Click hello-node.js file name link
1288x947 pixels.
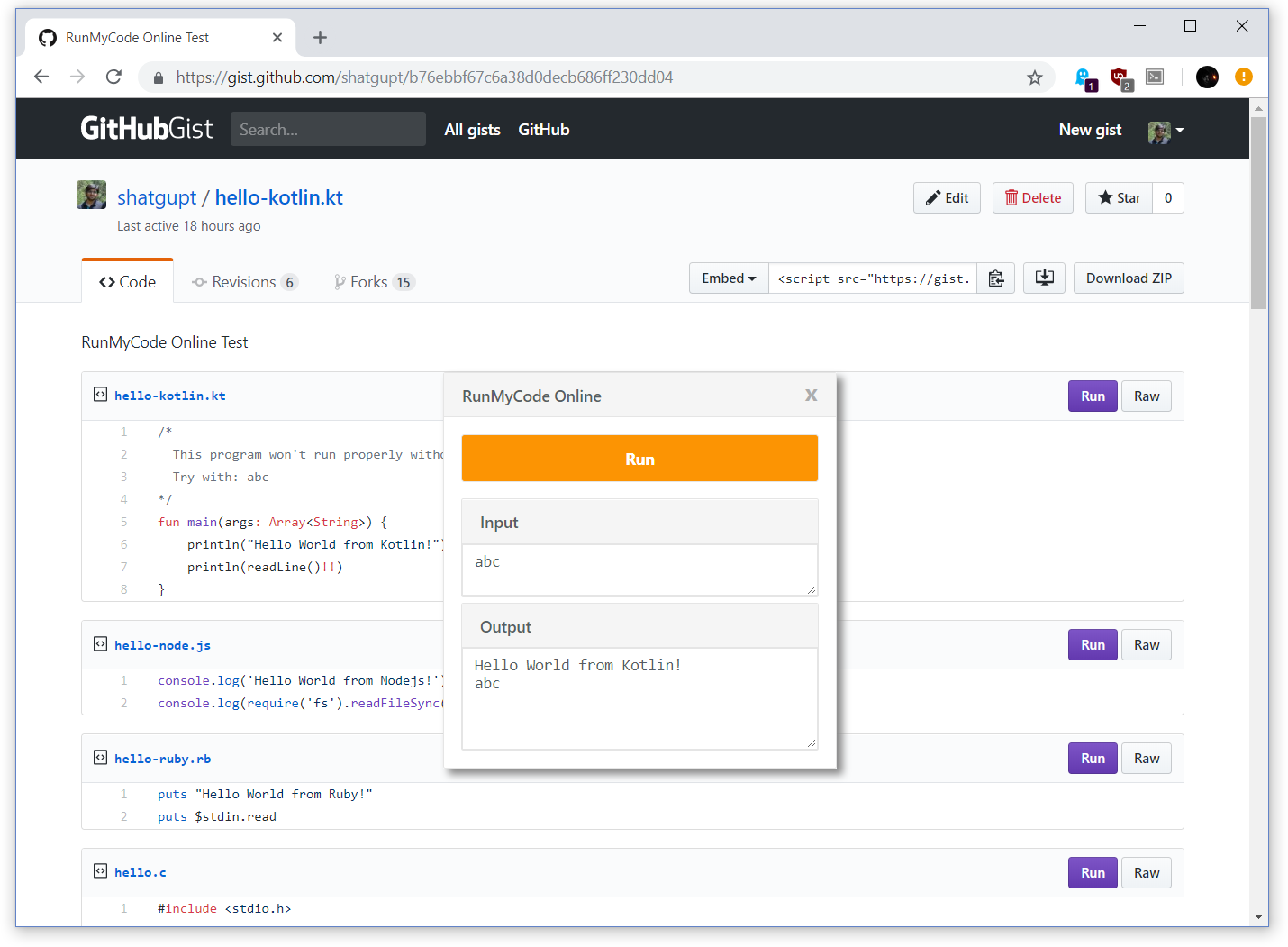(163, 645)
